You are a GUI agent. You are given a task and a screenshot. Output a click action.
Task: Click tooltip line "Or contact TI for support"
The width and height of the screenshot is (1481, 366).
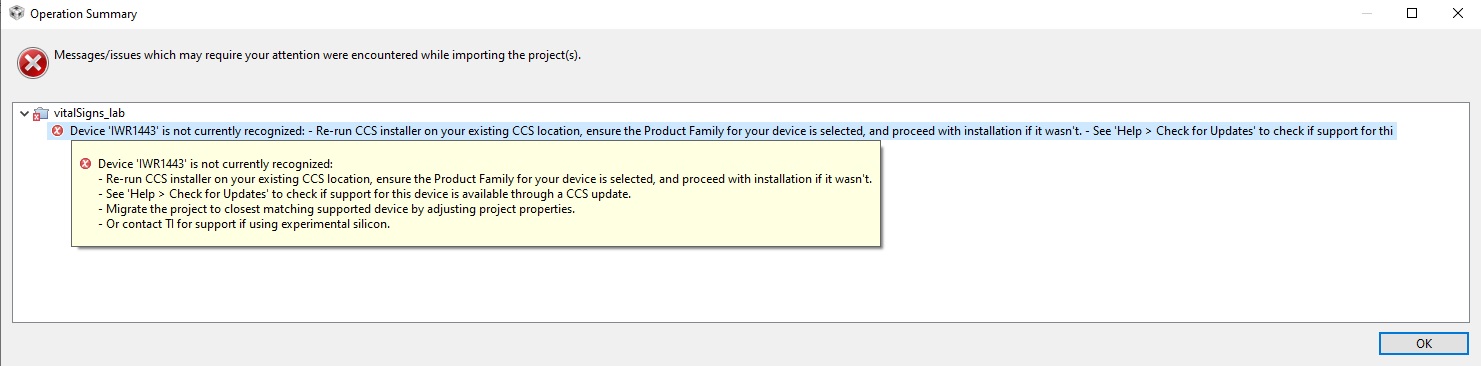pyautogui.click(x=243, y=224)
